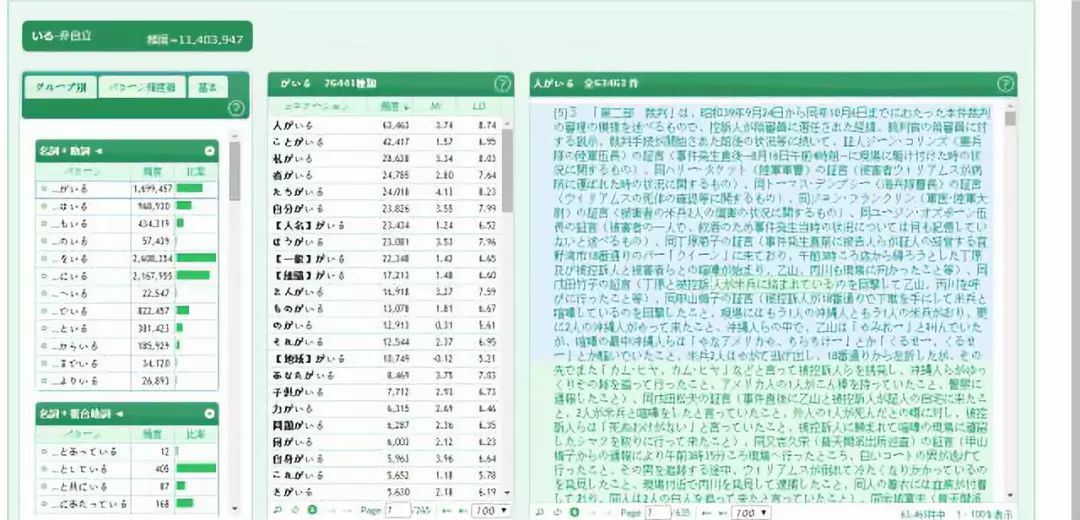Select the …のいる pattern row
1080x520 pixels.
[x=127, y=241]
